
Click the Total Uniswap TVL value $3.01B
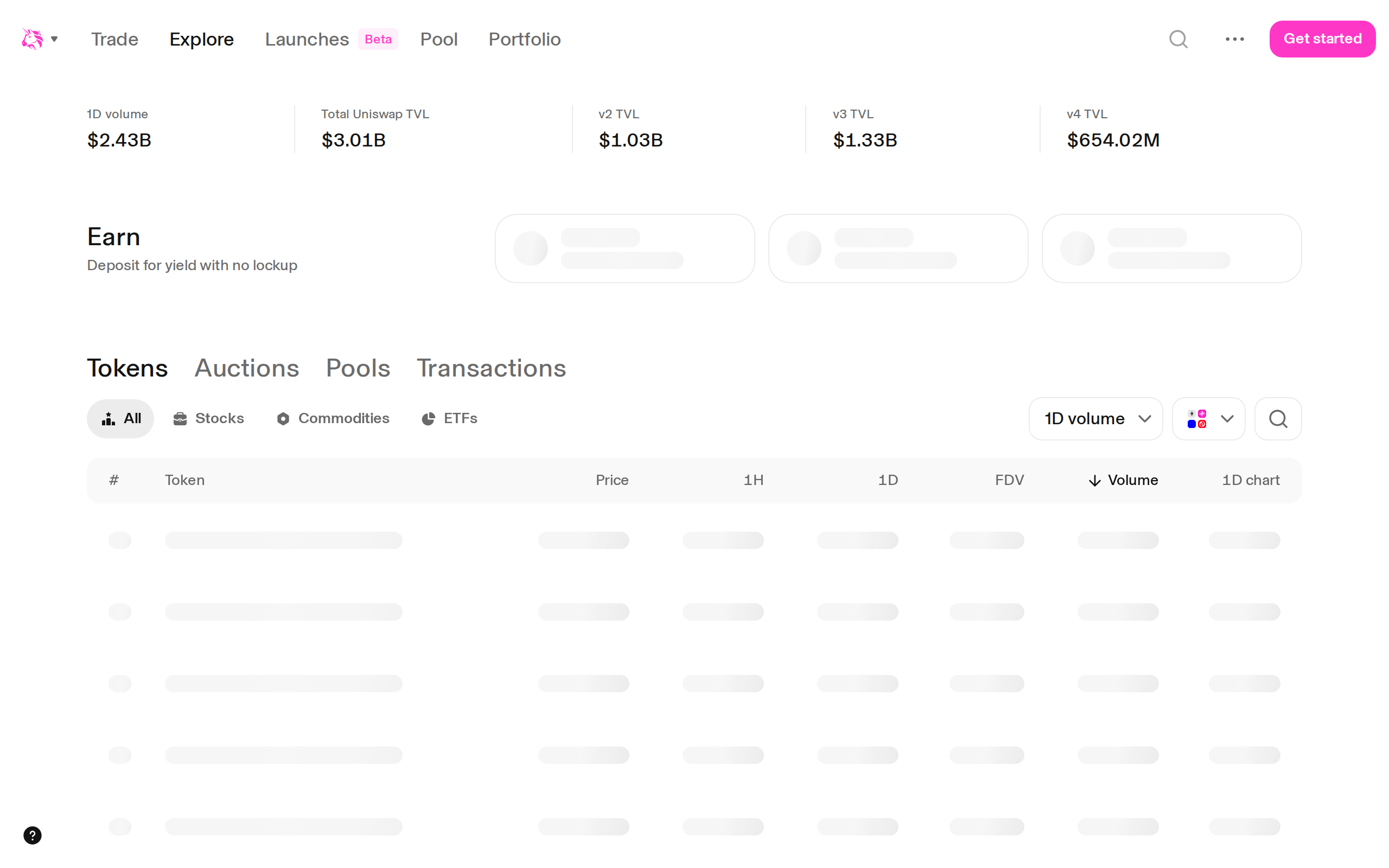pos(354,140)
